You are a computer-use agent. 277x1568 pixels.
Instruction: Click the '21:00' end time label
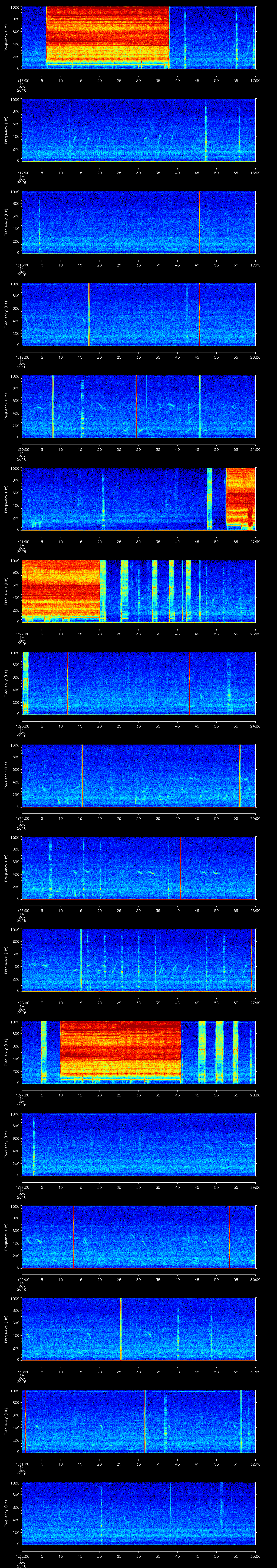tap(255, 449)
